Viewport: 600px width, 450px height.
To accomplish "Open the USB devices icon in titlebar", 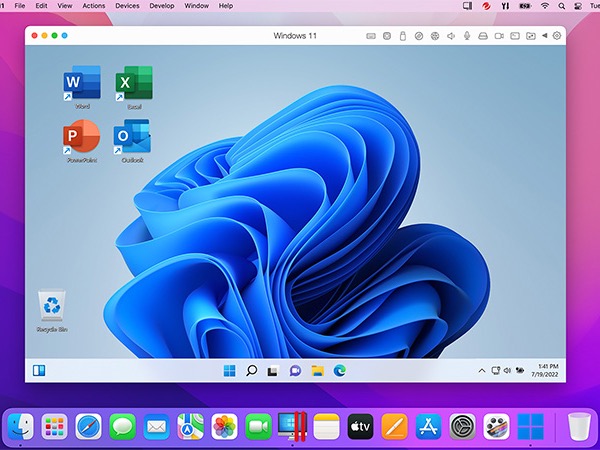I will pos(403,36).
